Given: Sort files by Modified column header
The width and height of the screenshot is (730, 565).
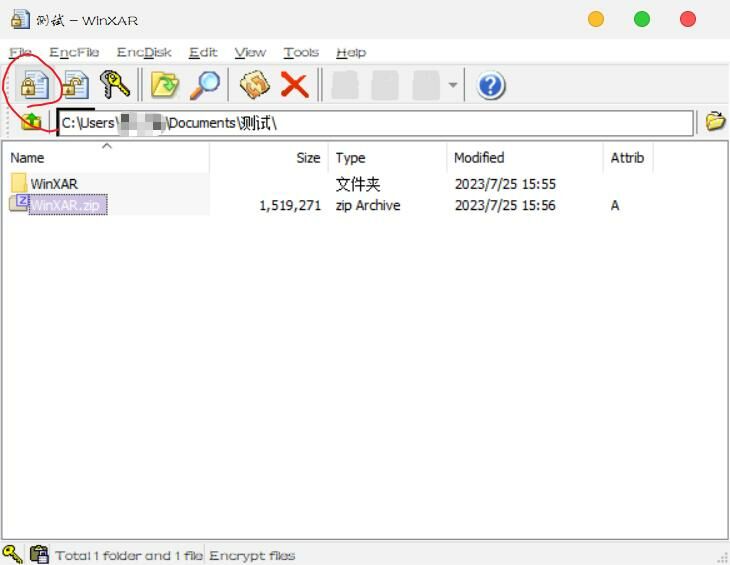Looking at the screenshot, I should coord(479,158).
